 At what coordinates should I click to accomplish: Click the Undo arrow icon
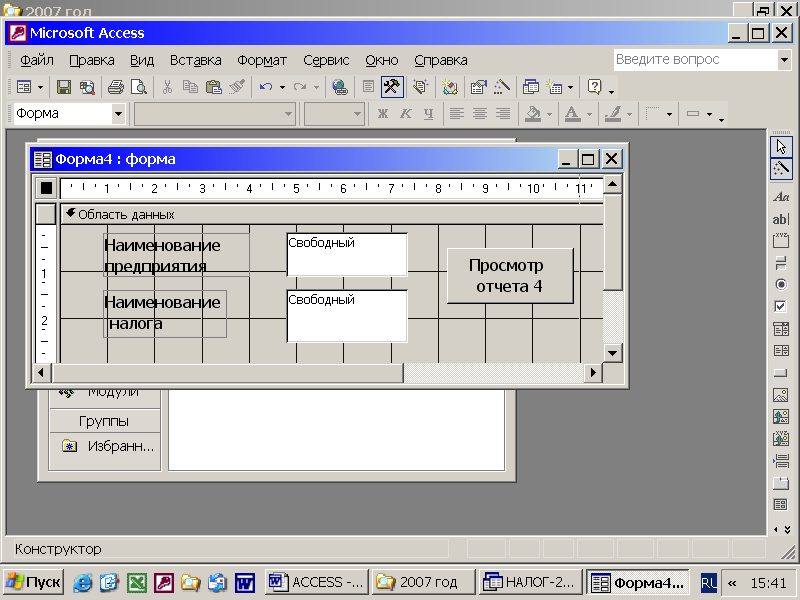(265, 87)
